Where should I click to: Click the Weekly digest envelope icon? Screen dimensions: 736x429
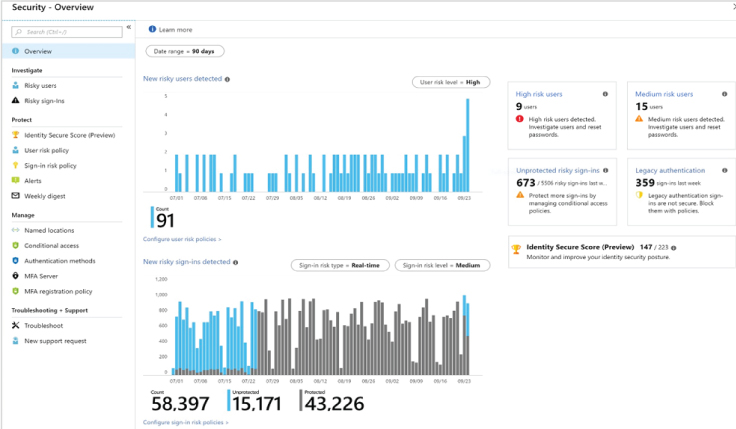tap(16, 196)
